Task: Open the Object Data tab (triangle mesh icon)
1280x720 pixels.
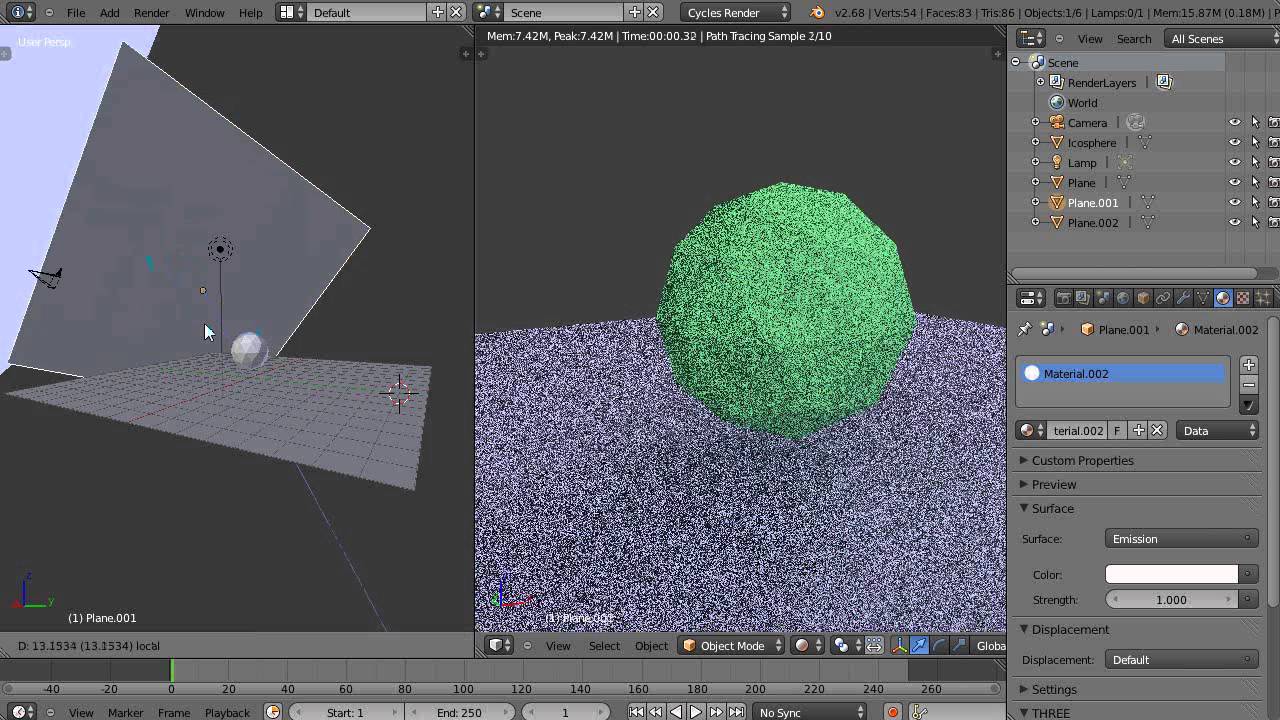Action: [x=1203, y=298]
